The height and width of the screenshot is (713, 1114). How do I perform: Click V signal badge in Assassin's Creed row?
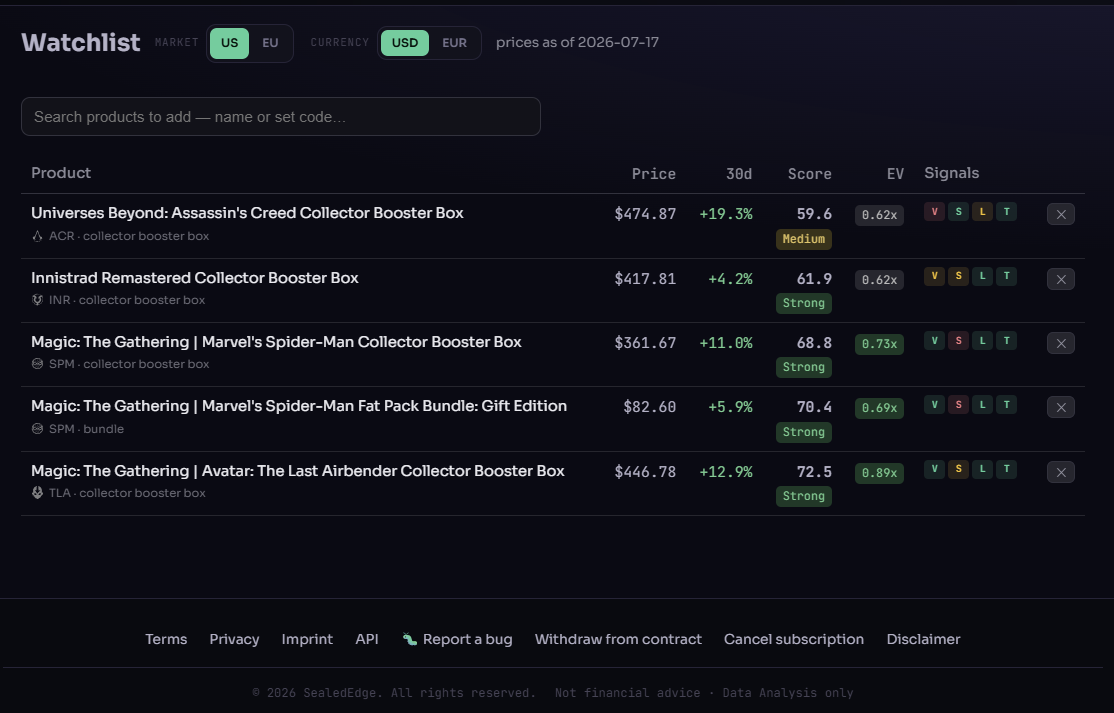coord(934,212)
